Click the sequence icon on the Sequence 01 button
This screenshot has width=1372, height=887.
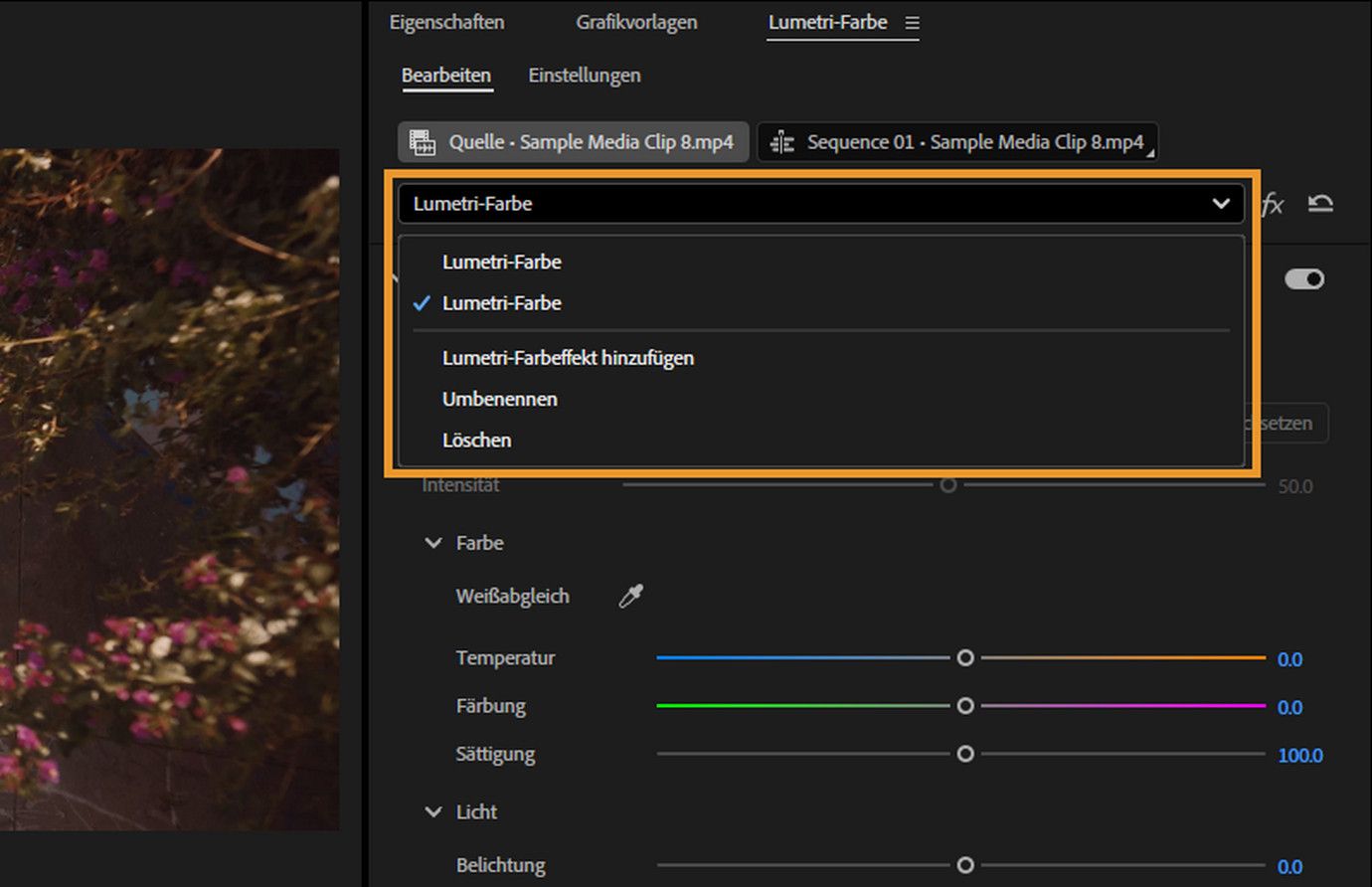coord(781,141)
